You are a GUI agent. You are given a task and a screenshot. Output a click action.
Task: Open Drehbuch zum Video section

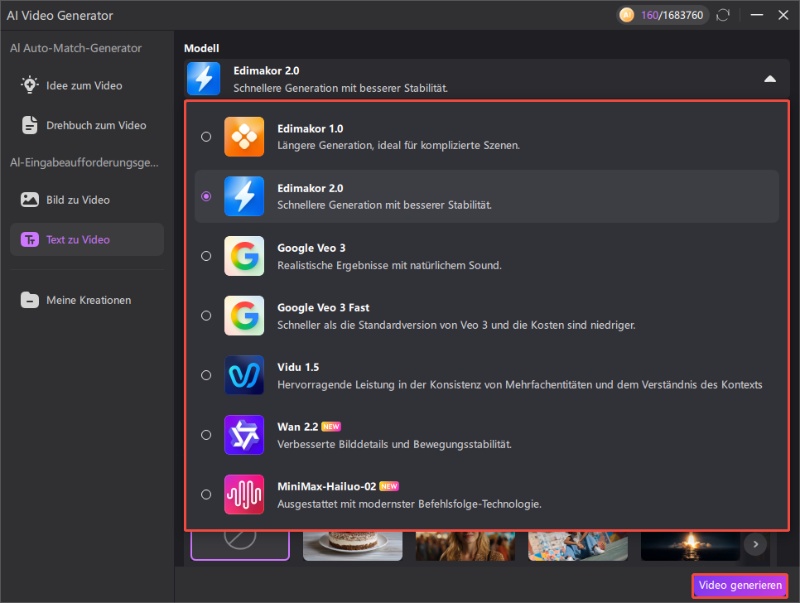(96, 126)
